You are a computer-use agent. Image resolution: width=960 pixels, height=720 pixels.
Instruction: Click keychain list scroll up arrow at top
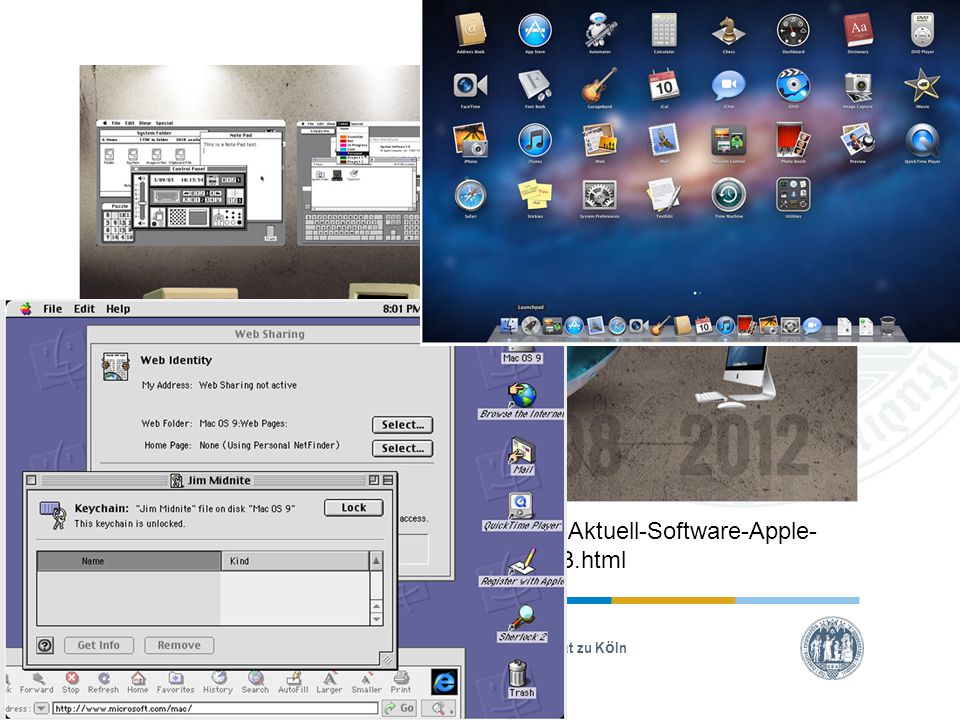pos(377,560)
